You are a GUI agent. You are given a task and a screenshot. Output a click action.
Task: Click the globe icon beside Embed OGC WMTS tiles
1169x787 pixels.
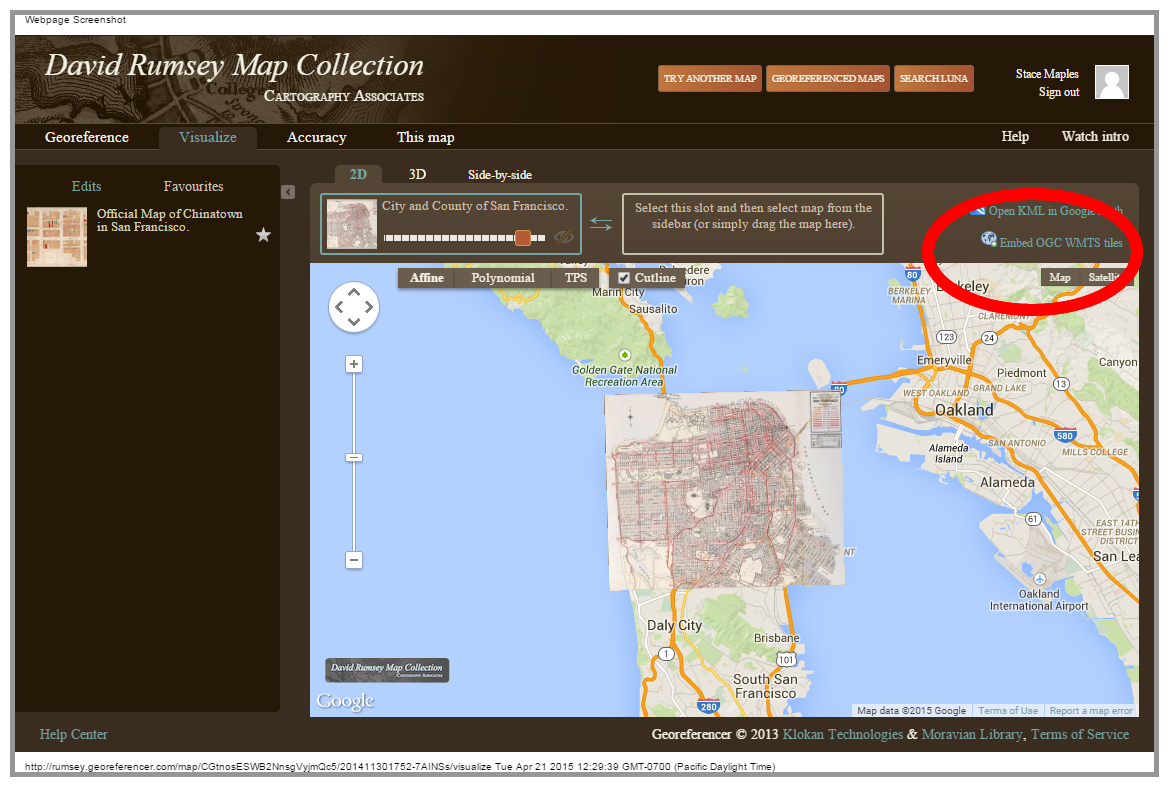click(x=989, y=239)
